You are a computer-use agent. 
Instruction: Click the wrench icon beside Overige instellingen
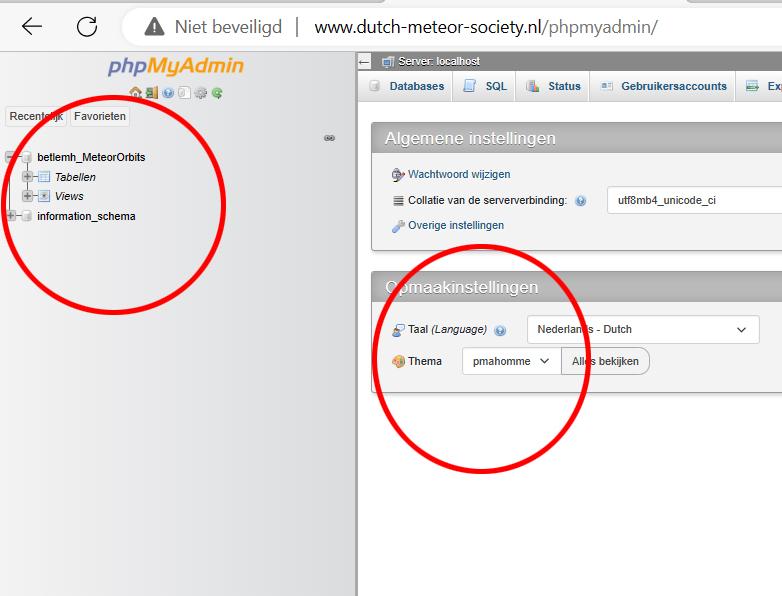(397, 226)
